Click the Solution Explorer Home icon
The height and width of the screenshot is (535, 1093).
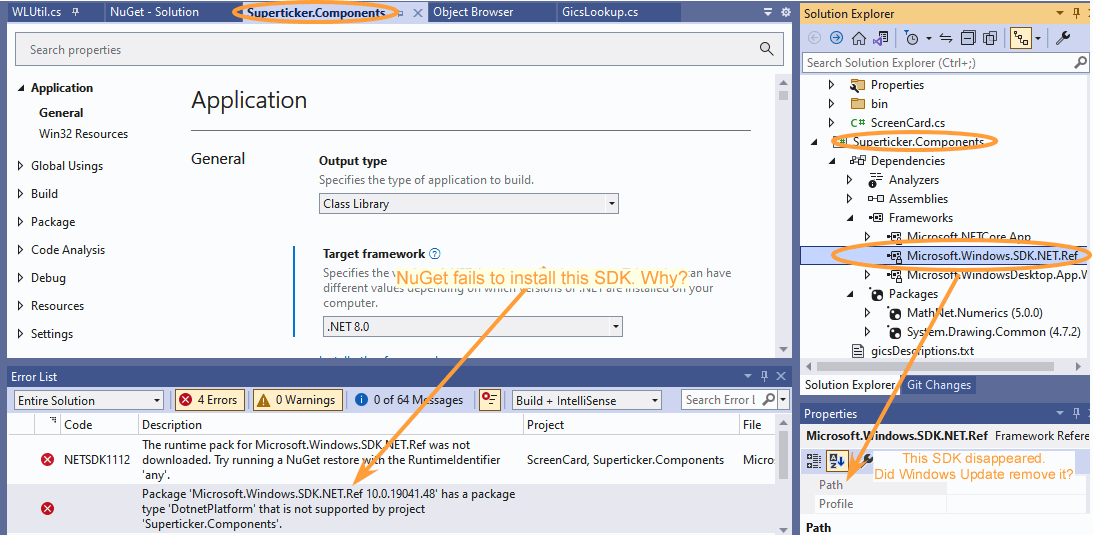tap(859, 38)
